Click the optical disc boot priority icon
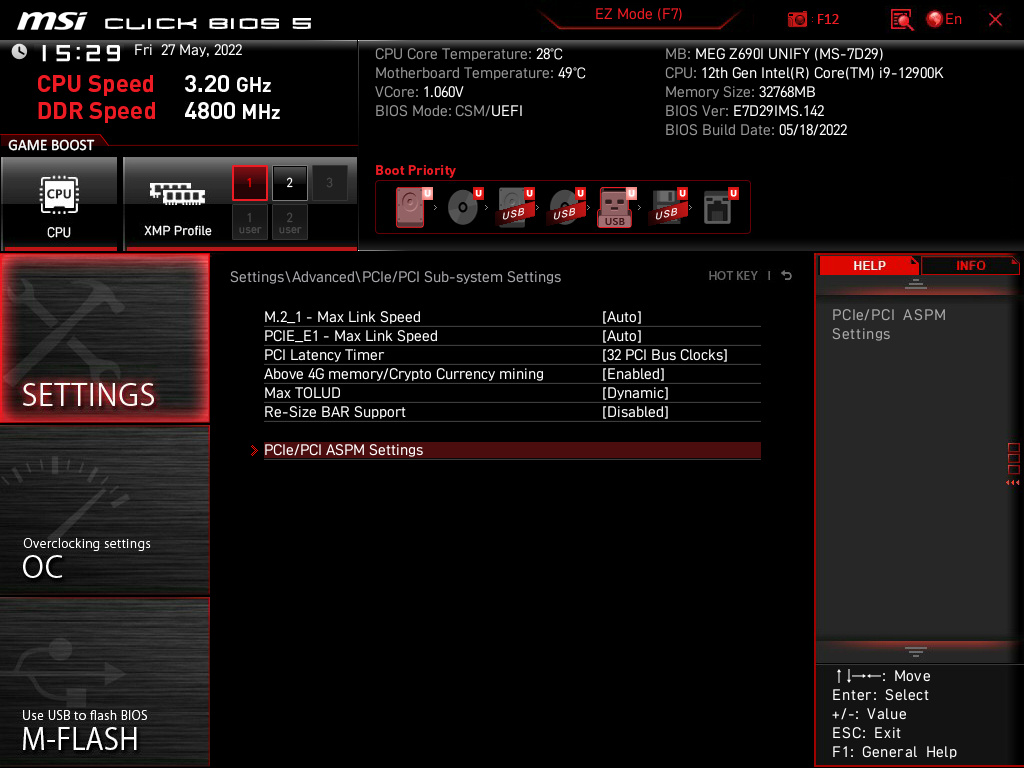This screenshot has height=768, width=1024. (x=464, y=207)
